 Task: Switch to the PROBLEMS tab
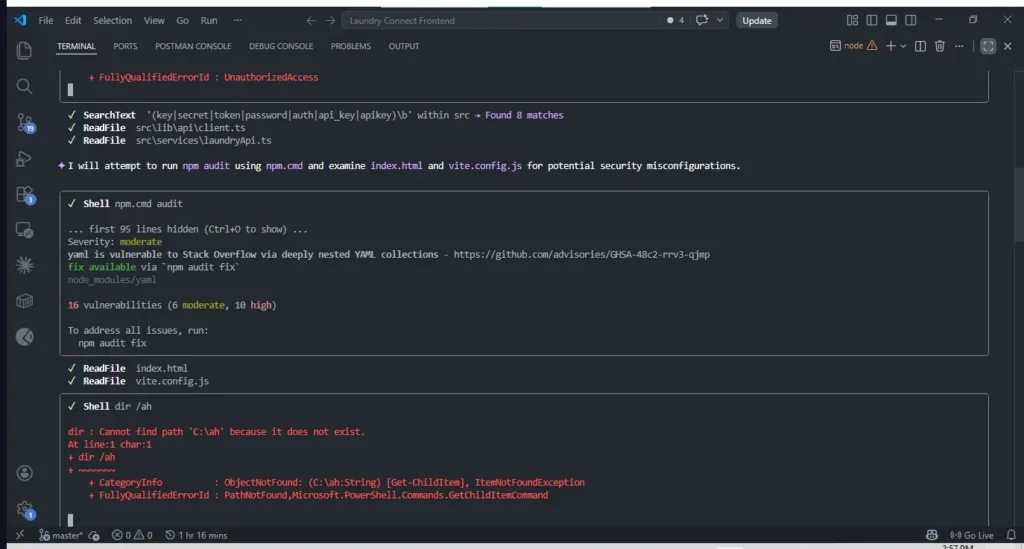tap(351, 46)
